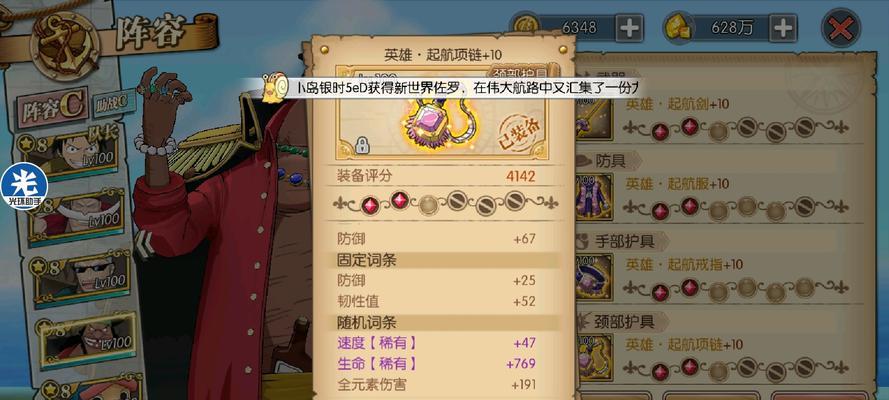
Task: Select Whitebeard hero portrait in lineup
Action: (x=77, y=218)
